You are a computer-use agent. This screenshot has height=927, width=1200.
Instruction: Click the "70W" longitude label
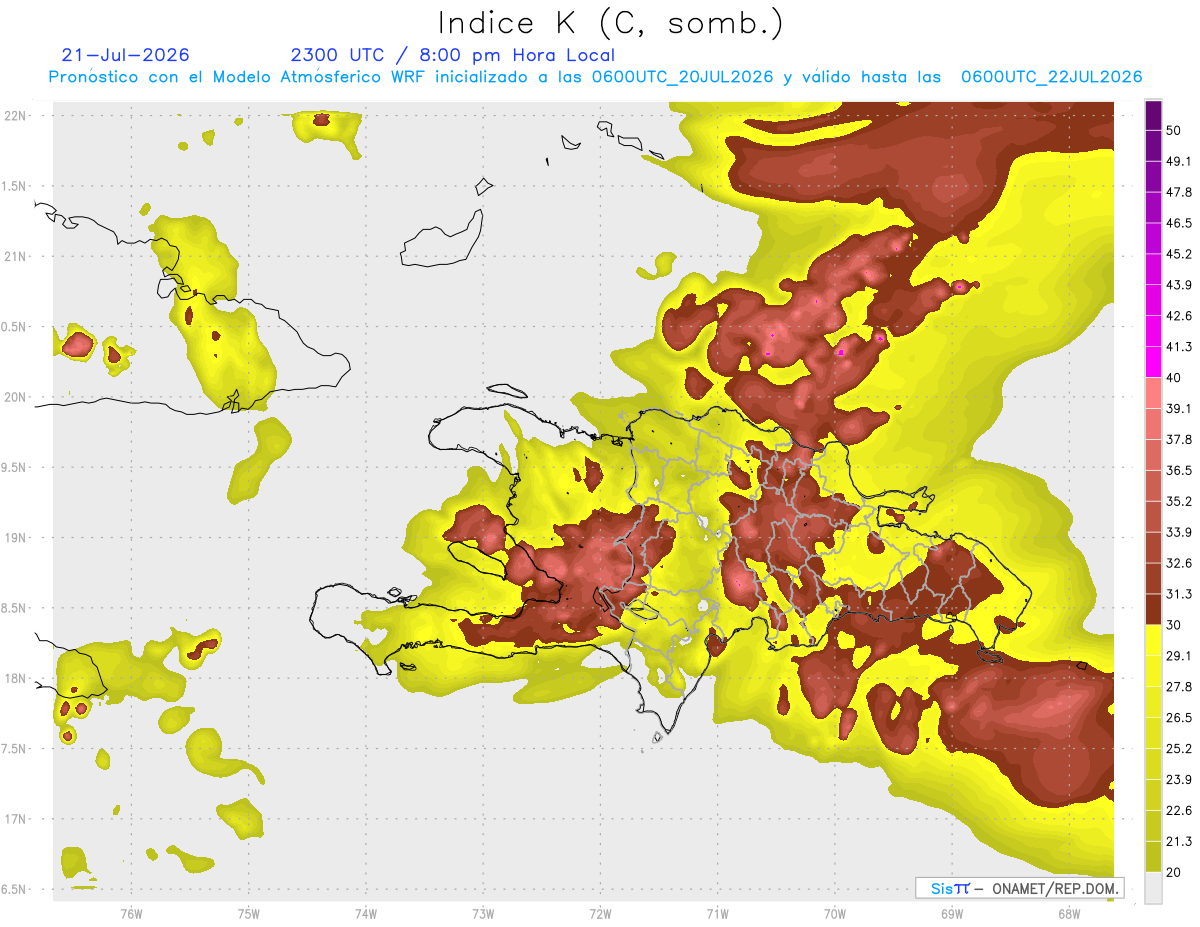click(x=835, y=912)
